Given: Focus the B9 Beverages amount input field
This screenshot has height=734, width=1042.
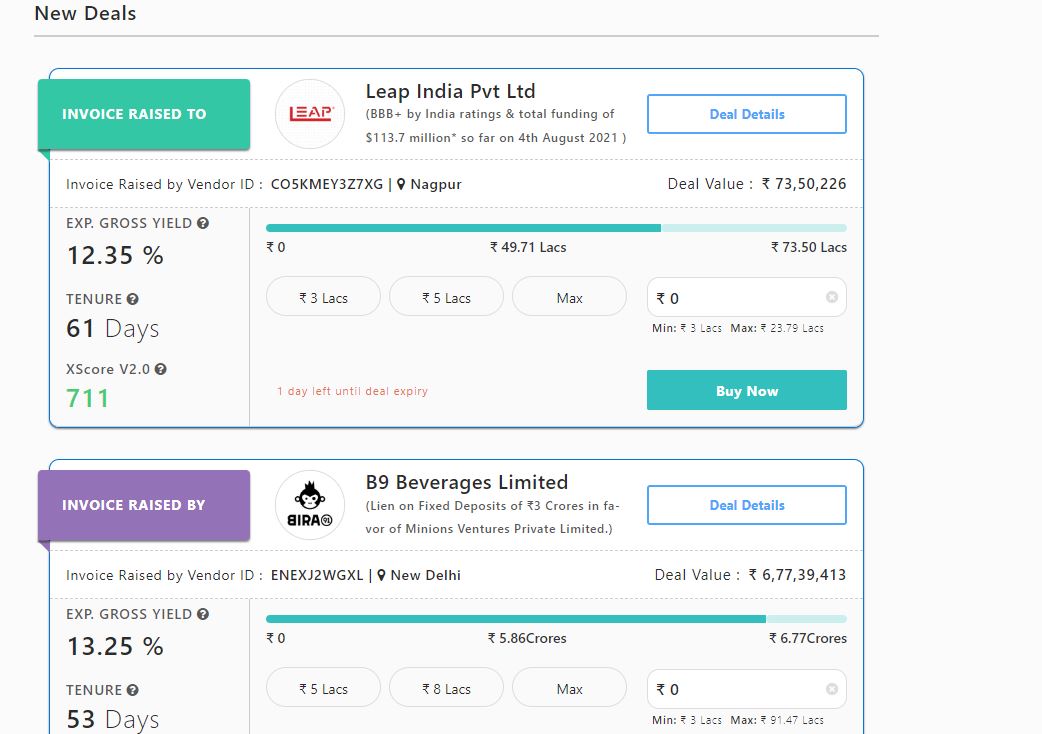Looking at the screenshot, I should pyautogui.click(x=746, y=689).
